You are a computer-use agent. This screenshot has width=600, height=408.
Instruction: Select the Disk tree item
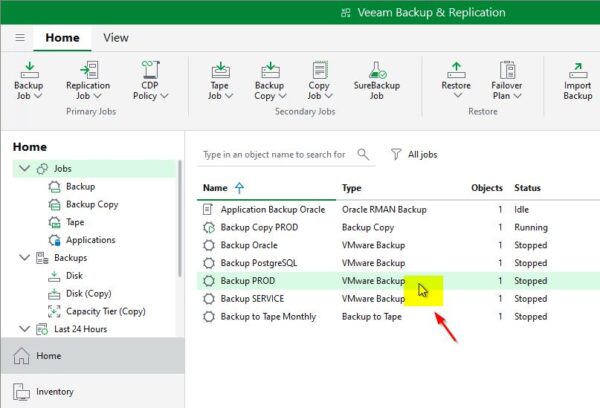tap(65, 276)
